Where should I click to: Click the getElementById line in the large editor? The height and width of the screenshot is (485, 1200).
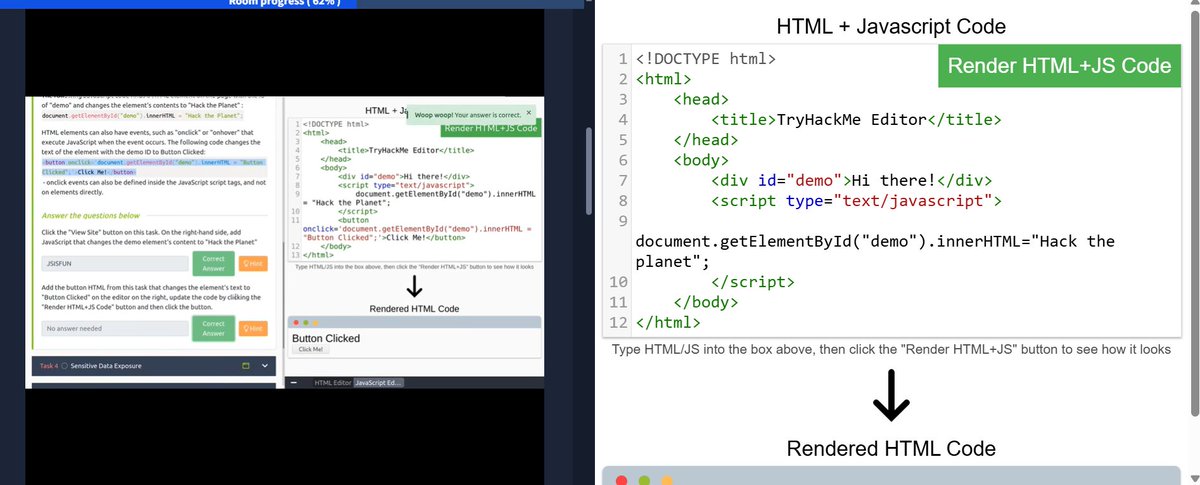click(875, 252)
